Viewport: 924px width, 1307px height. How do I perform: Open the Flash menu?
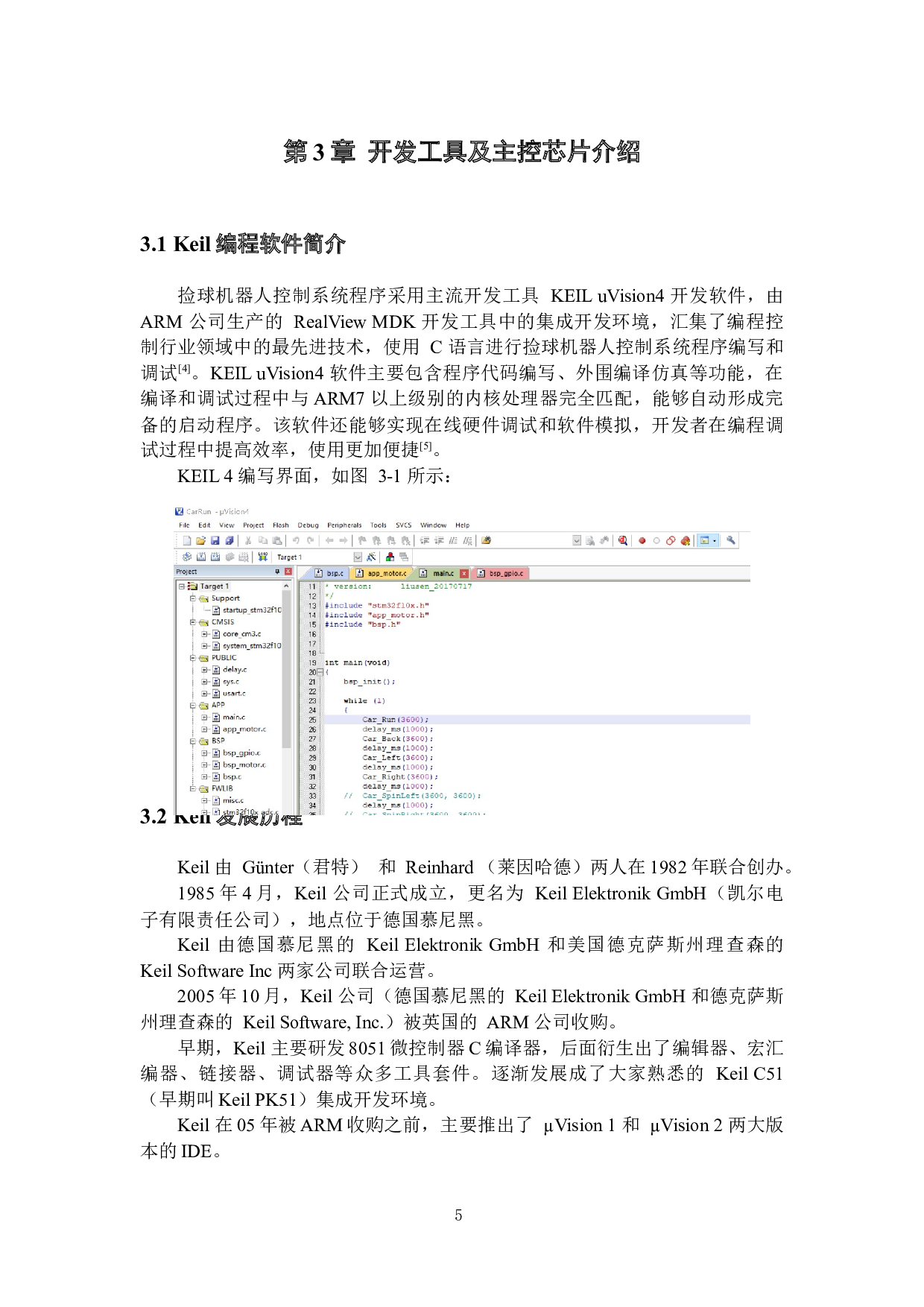280,525
